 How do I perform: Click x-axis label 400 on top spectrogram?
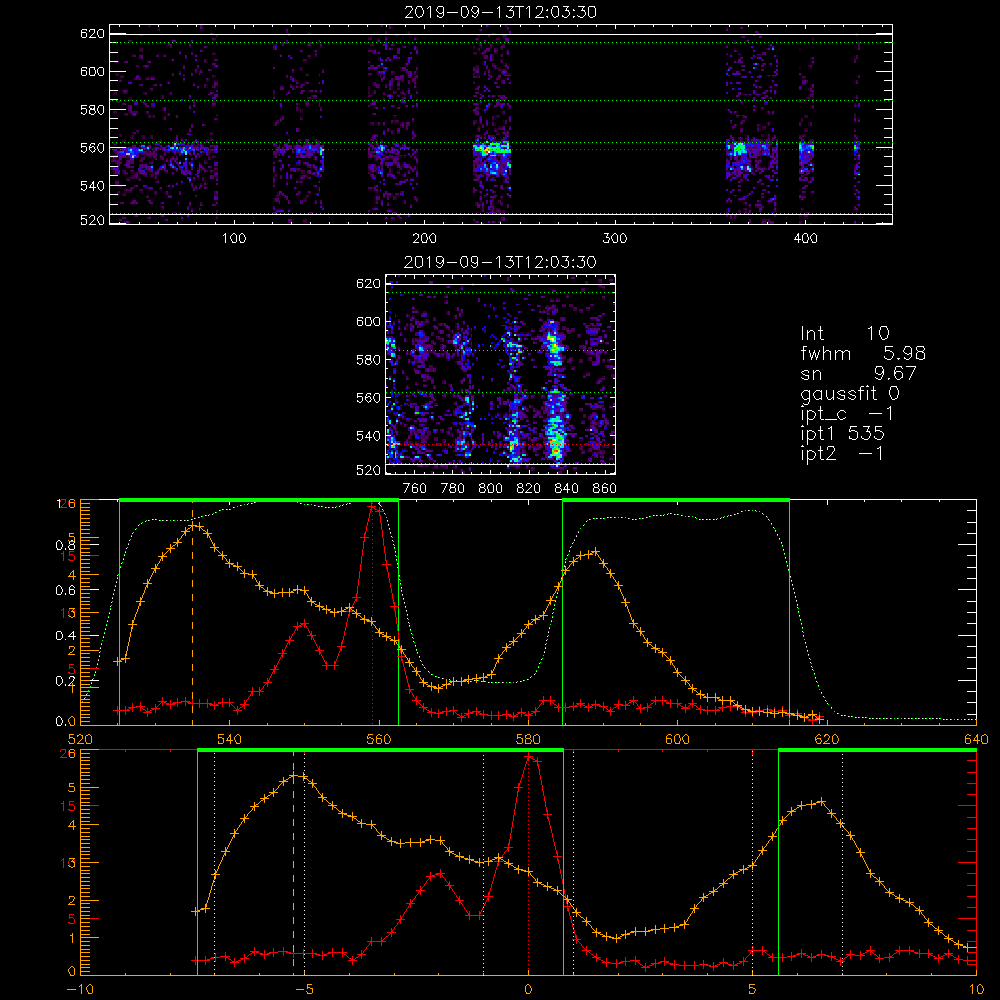tap(805, 239)
